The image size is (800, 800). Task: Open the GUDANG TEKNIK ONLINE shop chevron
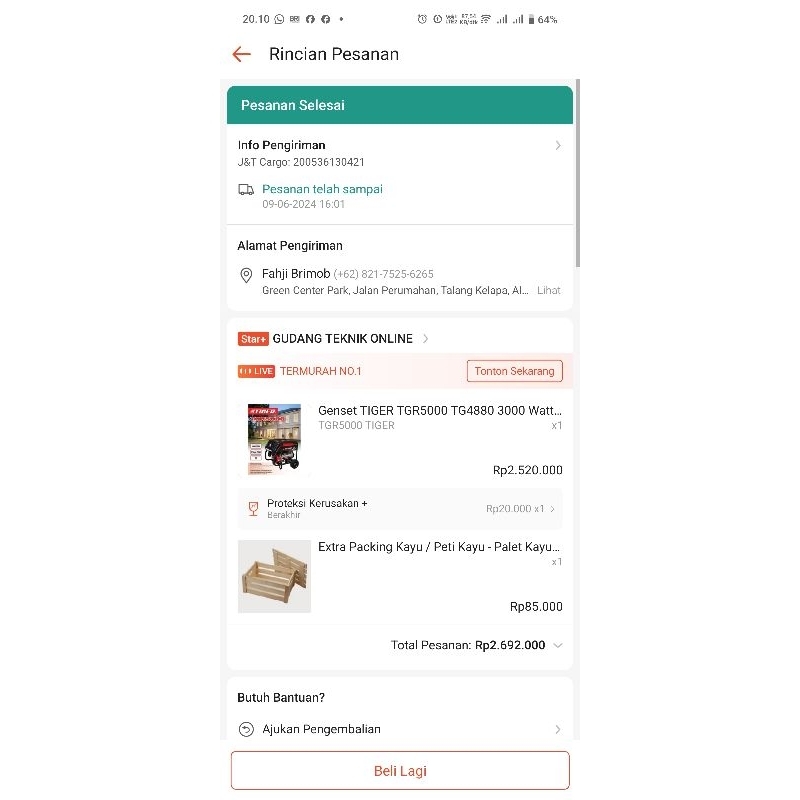pos(426,339)
